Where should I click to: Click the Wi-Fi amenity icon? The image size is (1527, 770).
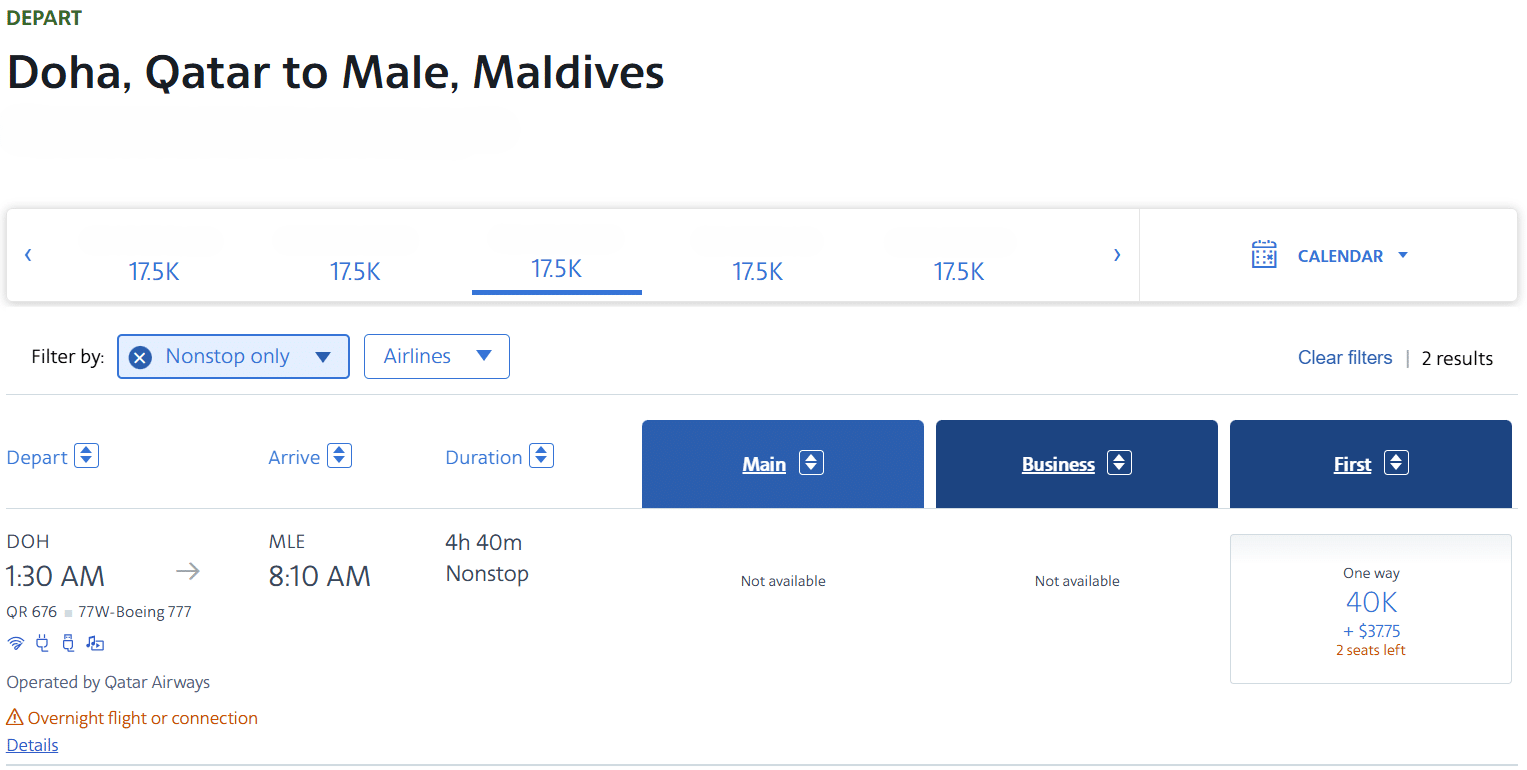(16, 643)
